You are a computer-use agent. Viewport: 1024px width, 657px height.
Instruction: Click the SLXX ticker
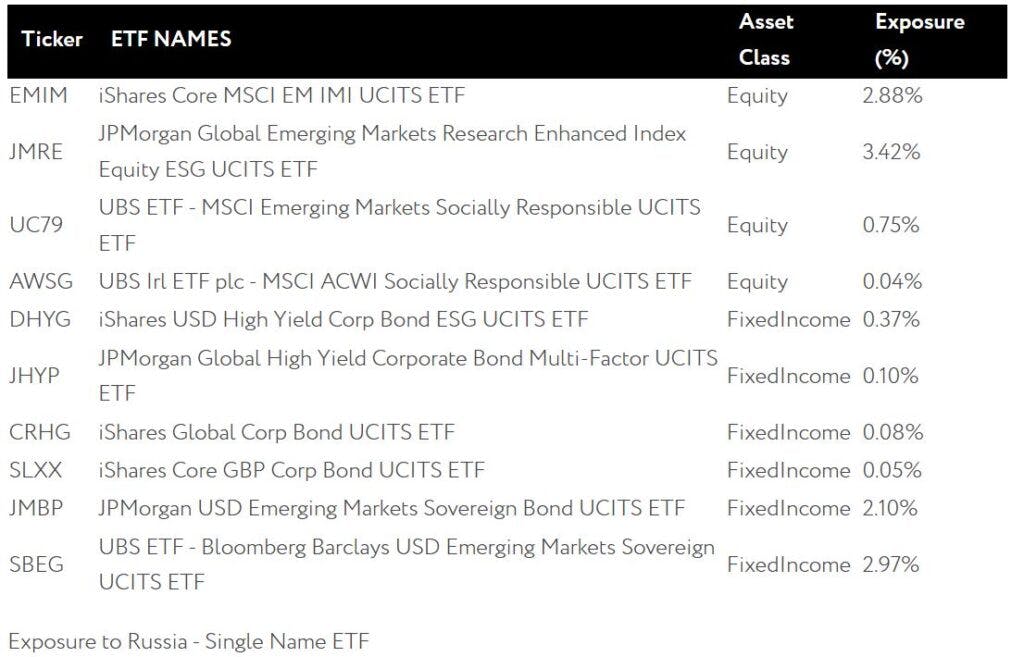click(35, 470)
